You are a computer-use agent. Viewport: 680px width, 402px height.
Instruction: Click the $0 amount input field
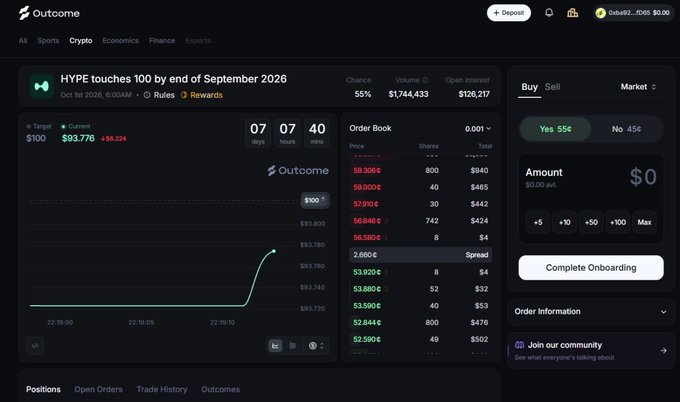click(x=643, y=177)
